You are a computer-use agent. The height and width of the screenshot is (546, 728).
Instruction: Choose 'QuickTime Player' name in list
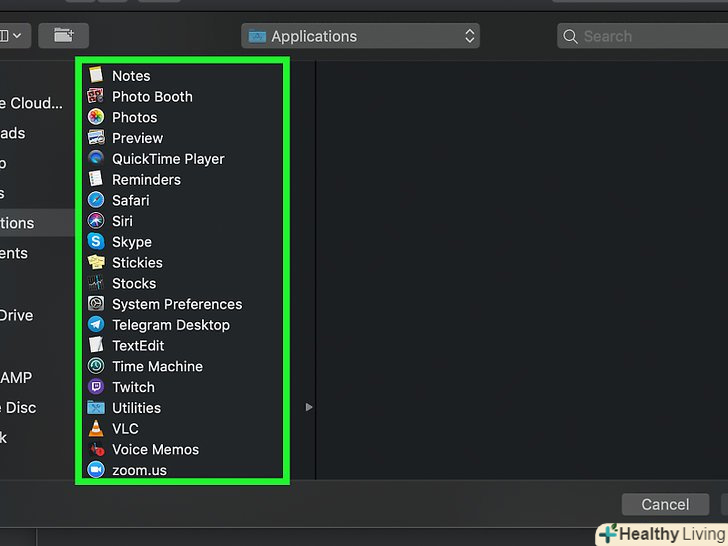pos(168,159)
